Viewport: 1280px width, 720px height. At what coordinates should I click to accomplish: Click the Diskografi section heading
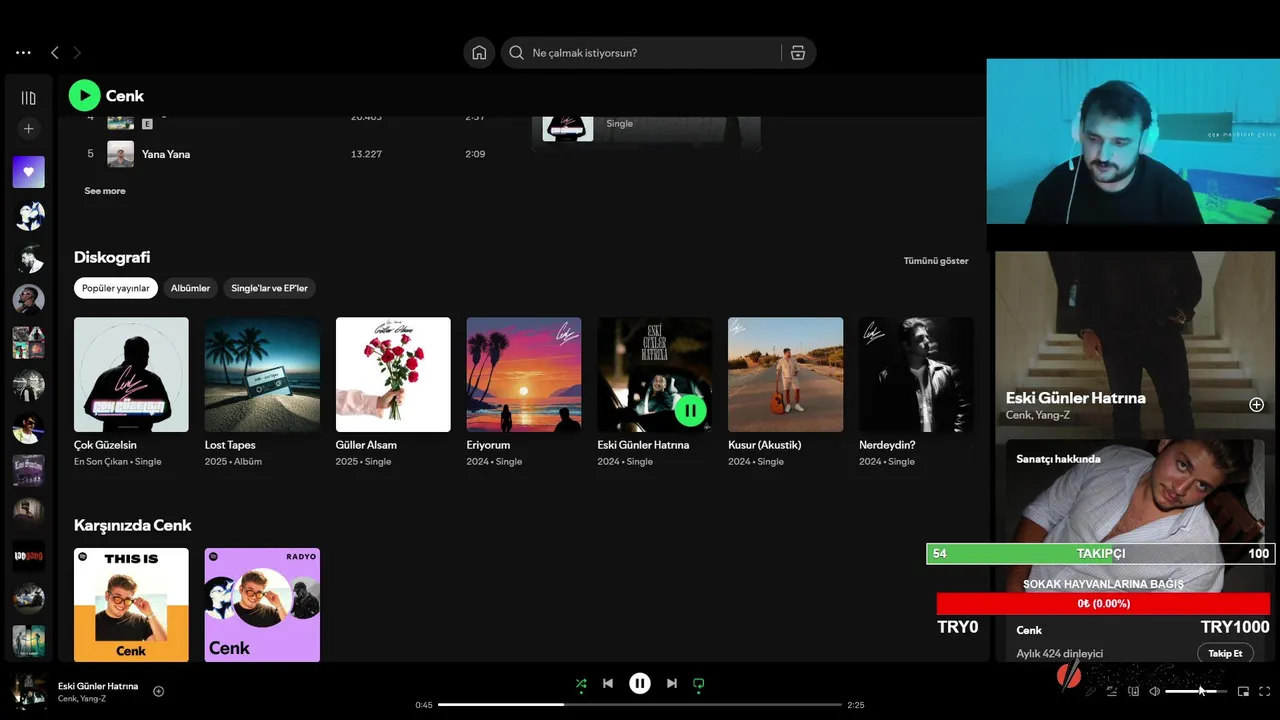click(112, 257)
